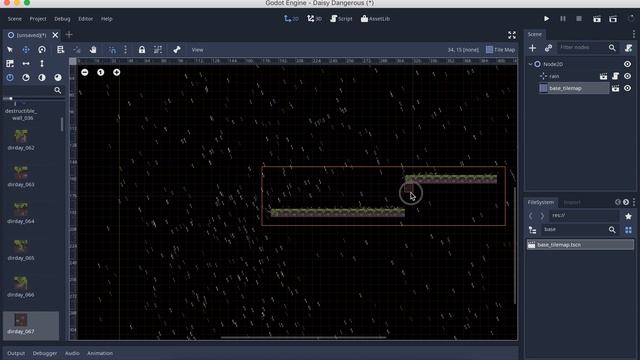The height and width of the screenshot is (360, 640).
Task: Attach a script to selected node
Action: pos(628,48)
